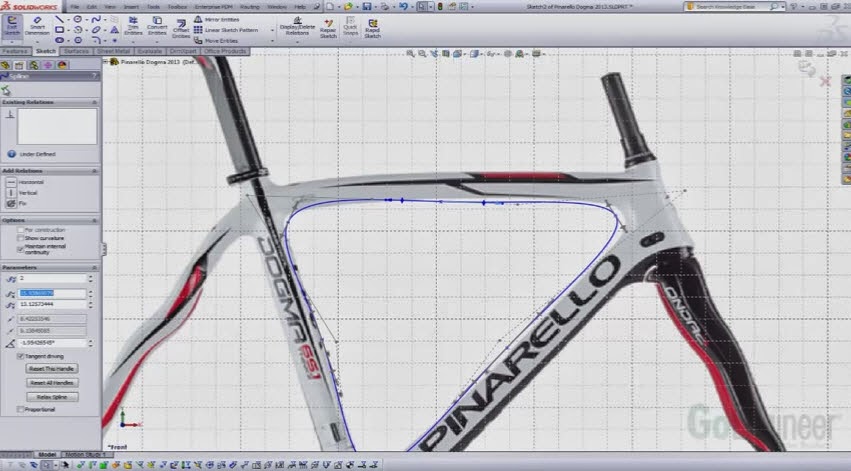
Task: Click the red X sketch cancel corner icon
Action: pos(825,81)
